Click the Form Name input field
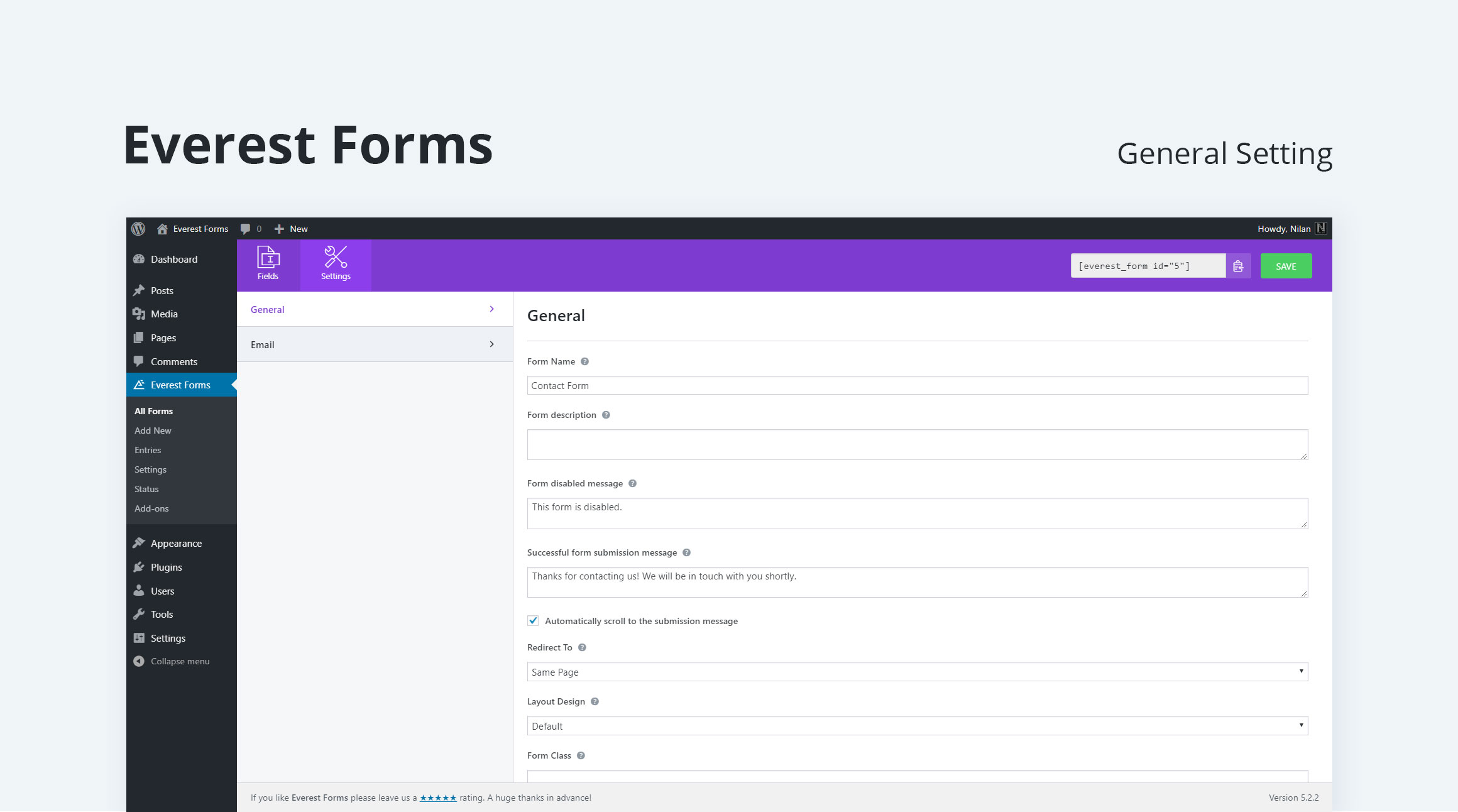 click(917, 385)
